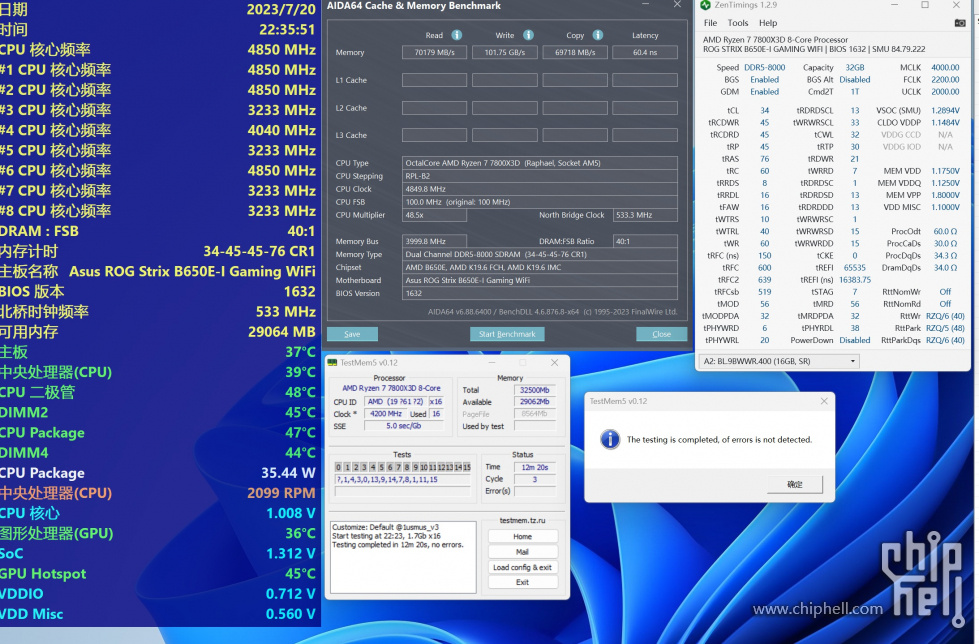Screen dimensions: 979x644
Task: Click test number 15 box in TestMem5 Tests
Action: 466,467
